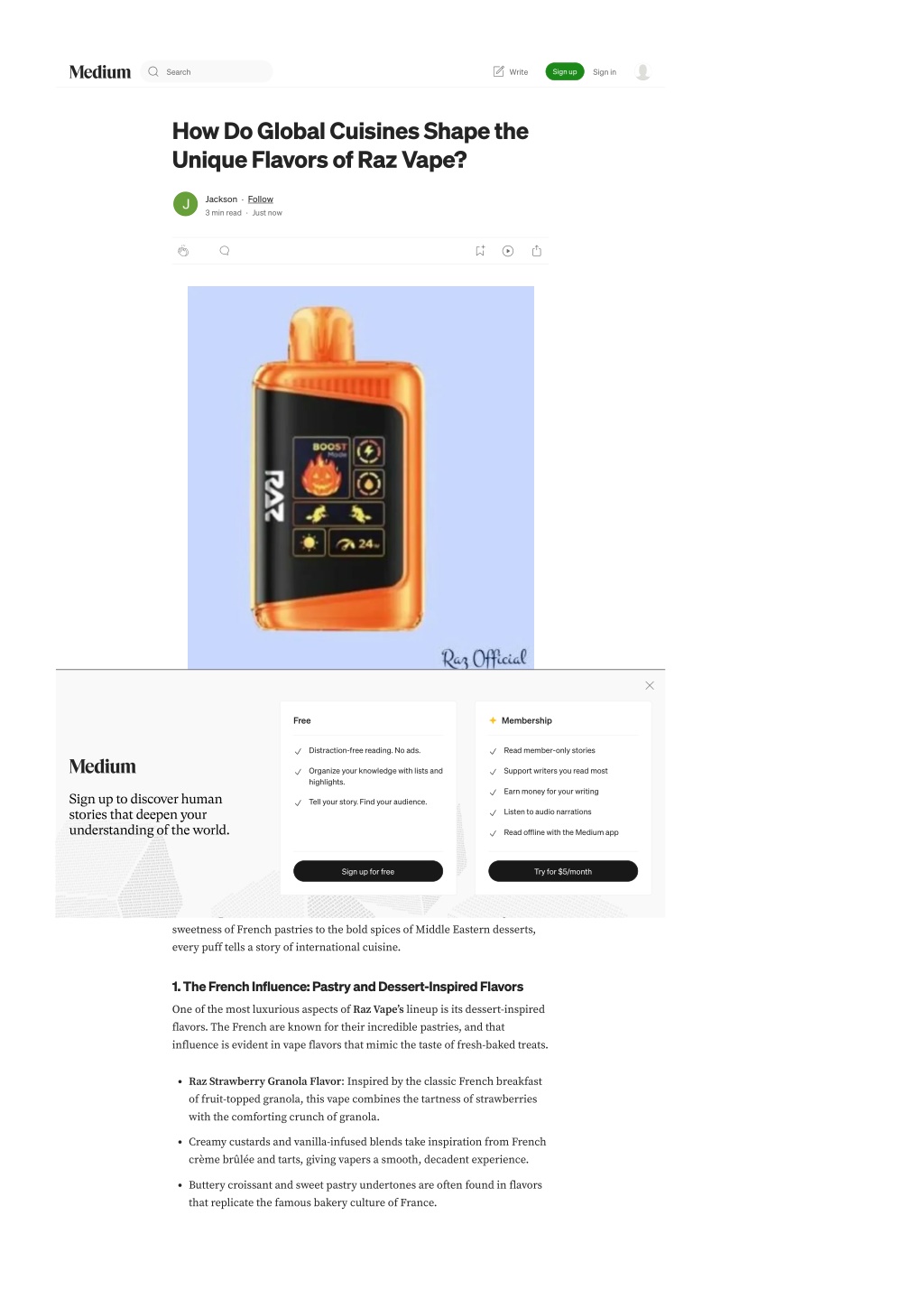Screen dimensions: 924x1308
Task: Click the Search field in header
Action: click(207, 71)
